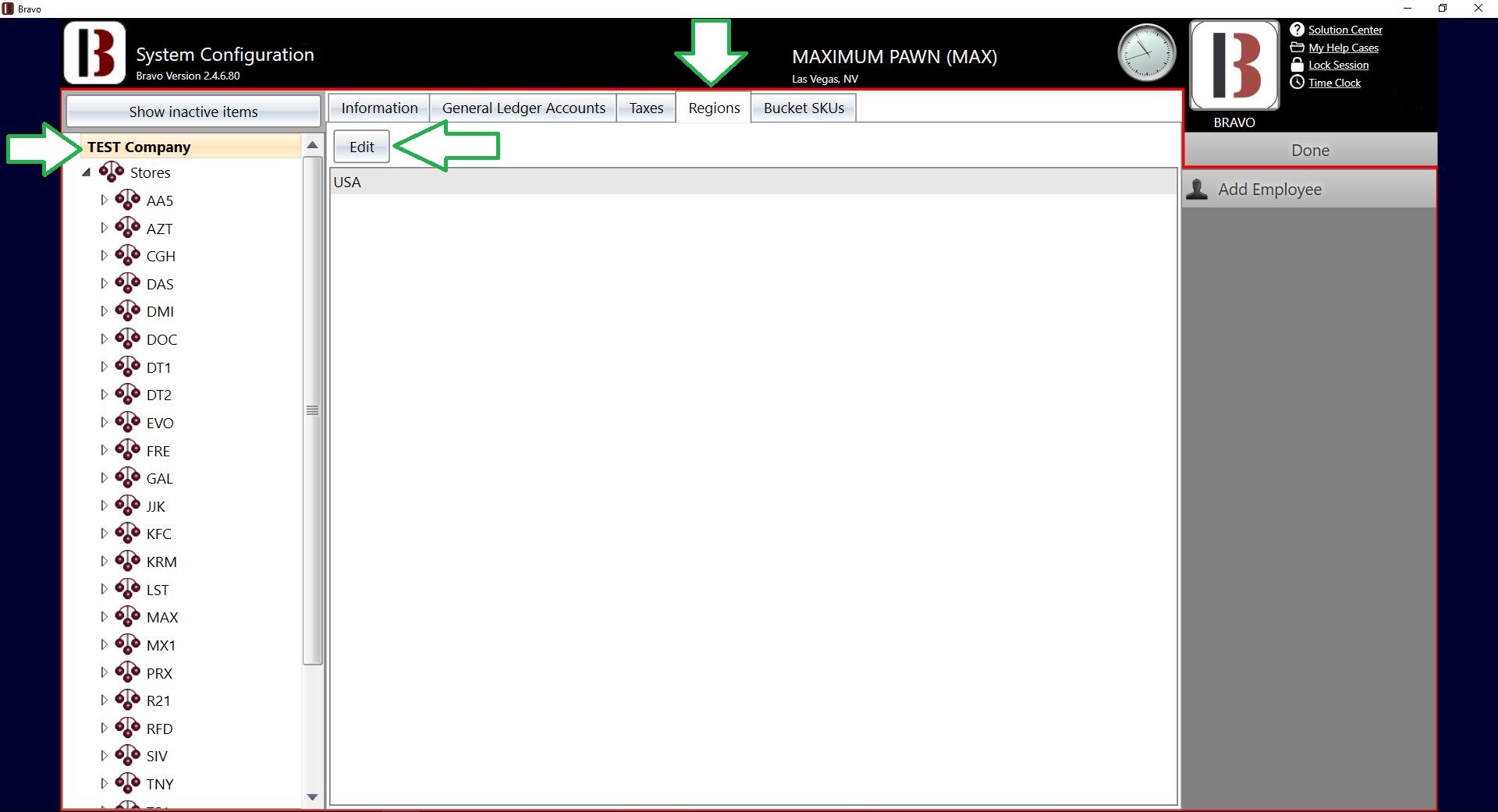This screenshot has width=1498, height=812.
Task: Click the Lock Session padlock icon
Action: point(1297,65)
